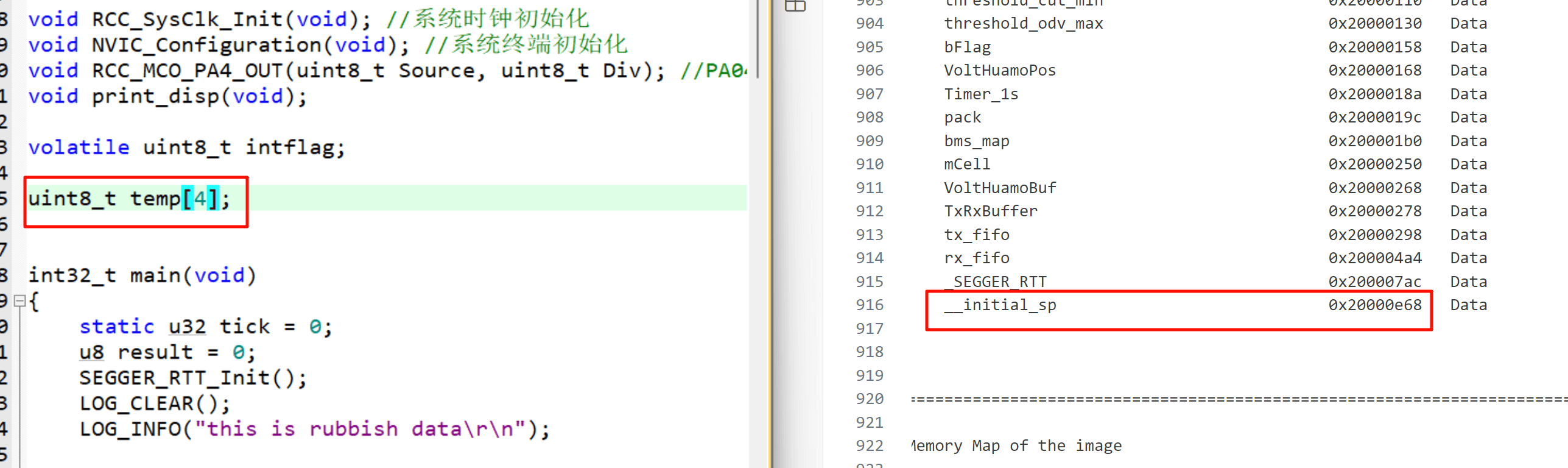The image size is (1568, 468).
Task: Click the "Memory Map of the image" heading
Action: [1016, 446]
